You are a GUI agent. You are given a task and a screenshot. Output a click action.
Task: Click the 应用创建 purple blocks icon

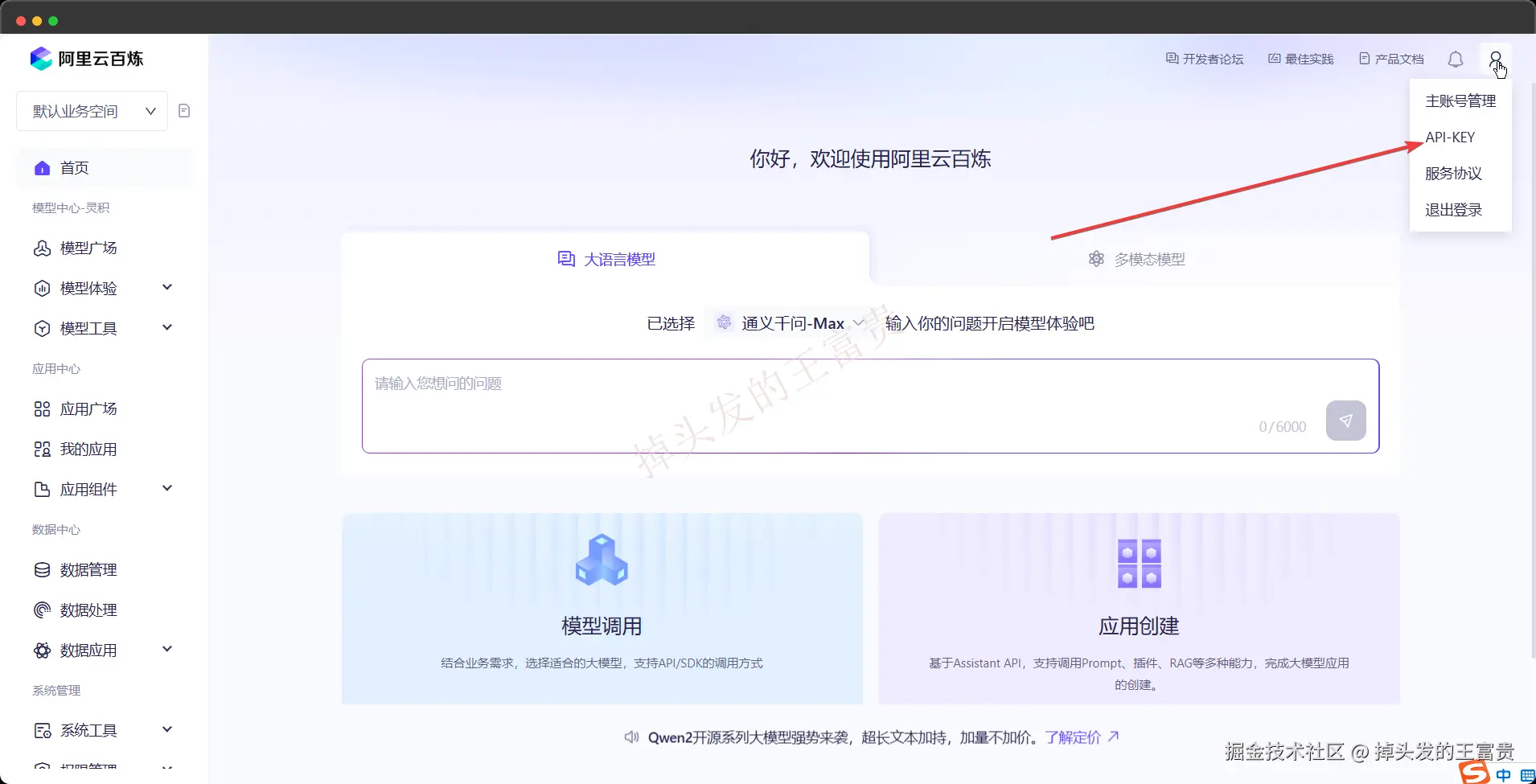point(1140,564)
